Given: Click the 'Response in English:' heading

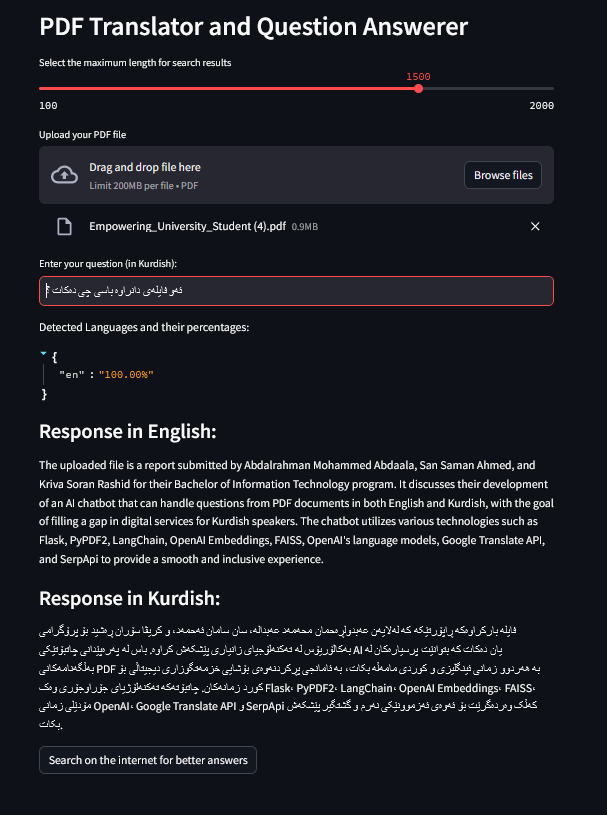Looking at the screenshot, I should (128, 432).
